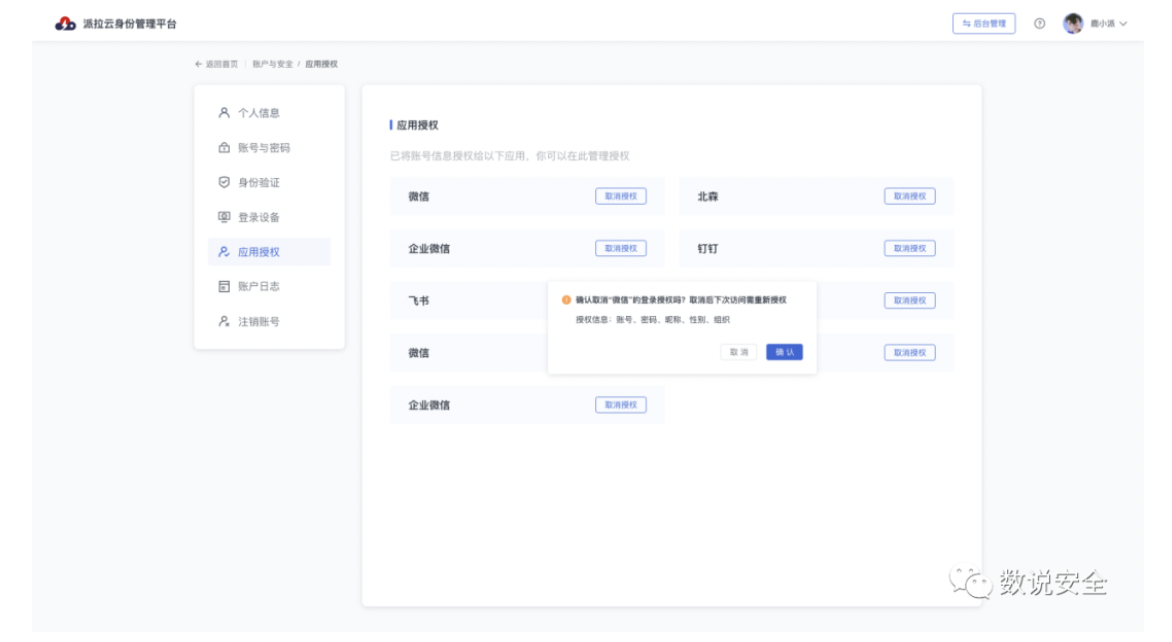Select 应用授权 in the sidebar menu
Viewport: 1172px width, 642px height.
[x=269, y=252]
